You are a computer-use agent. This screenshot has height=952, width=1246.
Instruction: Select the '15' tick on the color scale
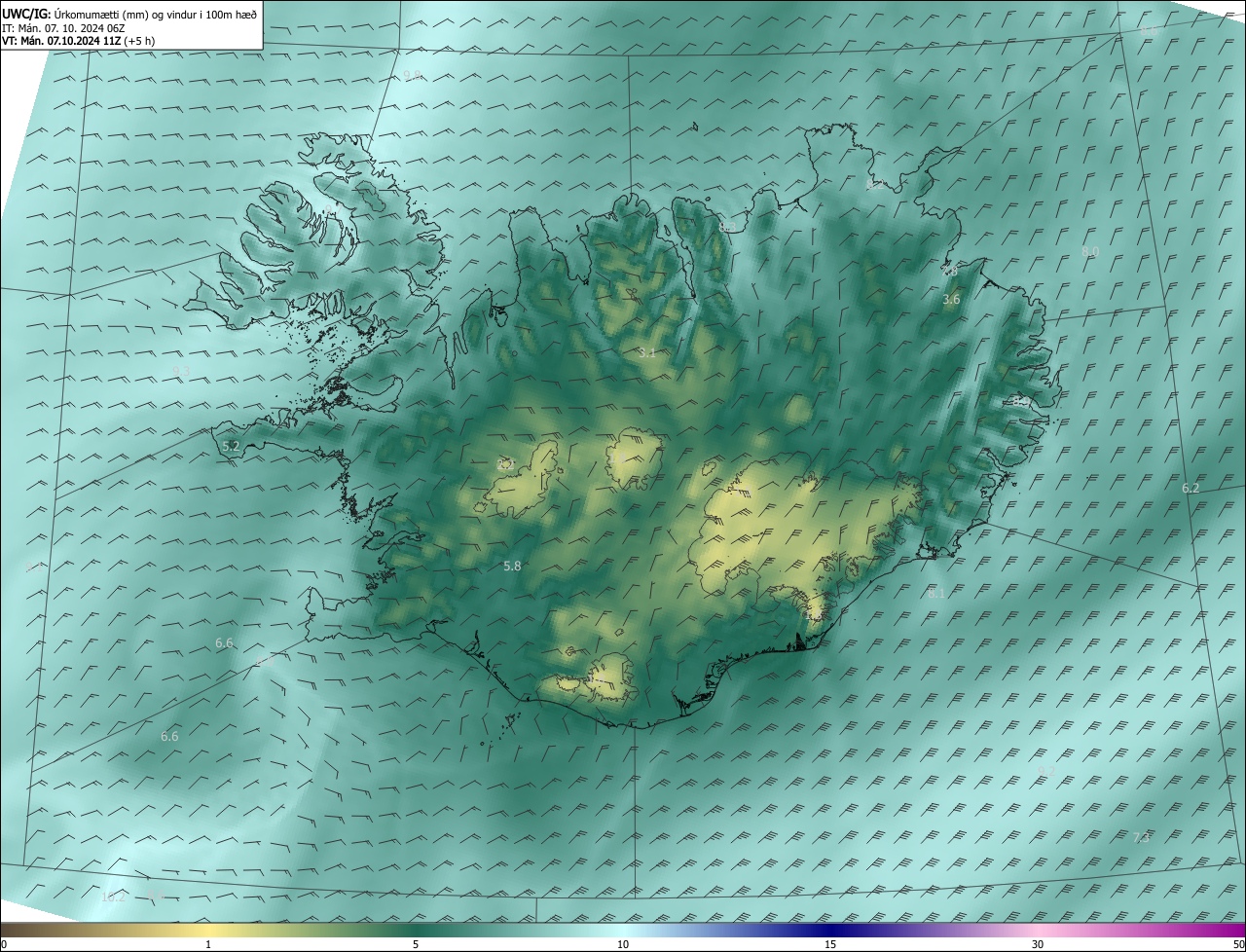[x=830, y=944]
